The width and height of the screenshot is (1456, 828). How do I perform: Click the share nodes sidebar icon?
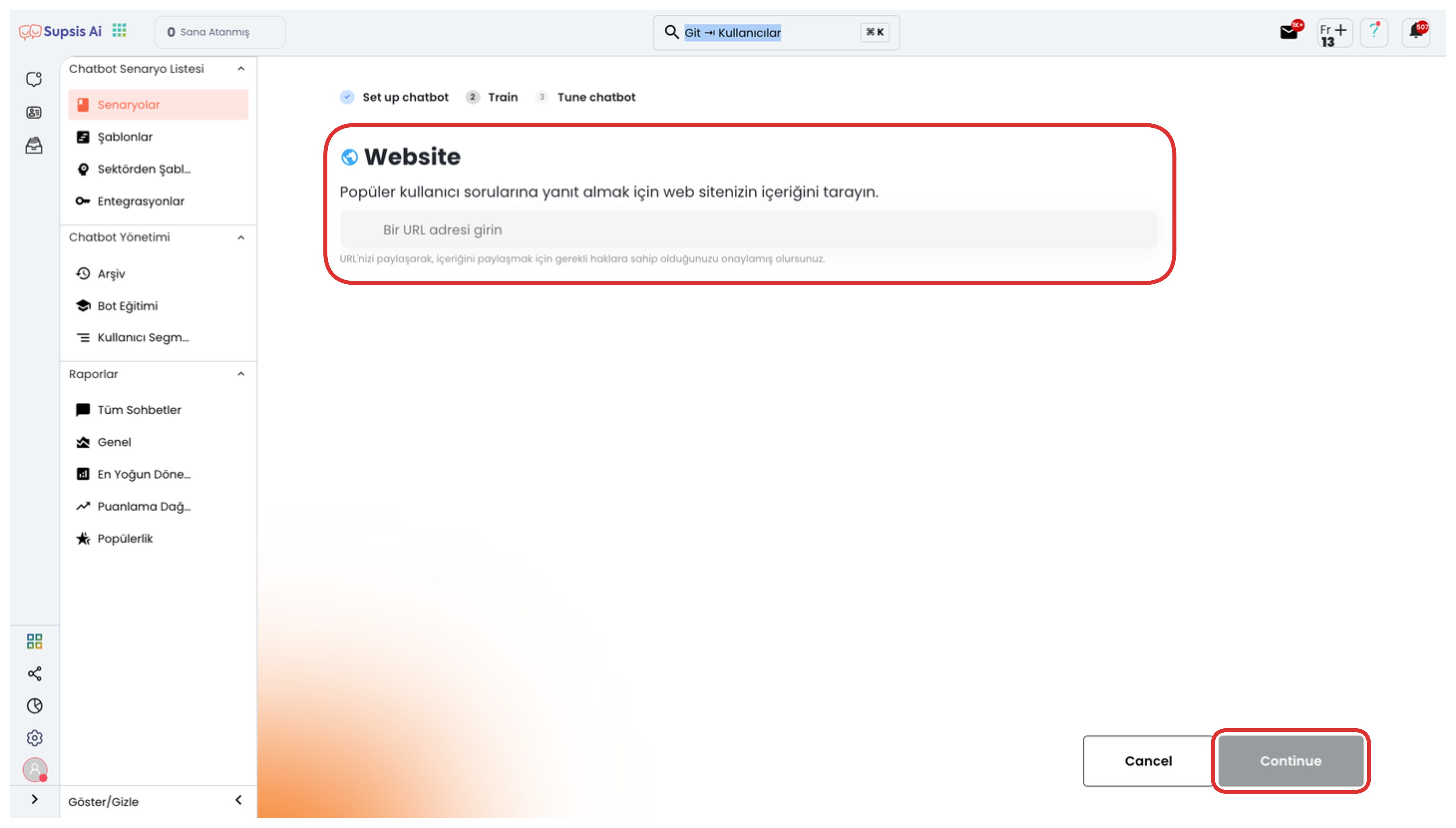click(35, 673)
